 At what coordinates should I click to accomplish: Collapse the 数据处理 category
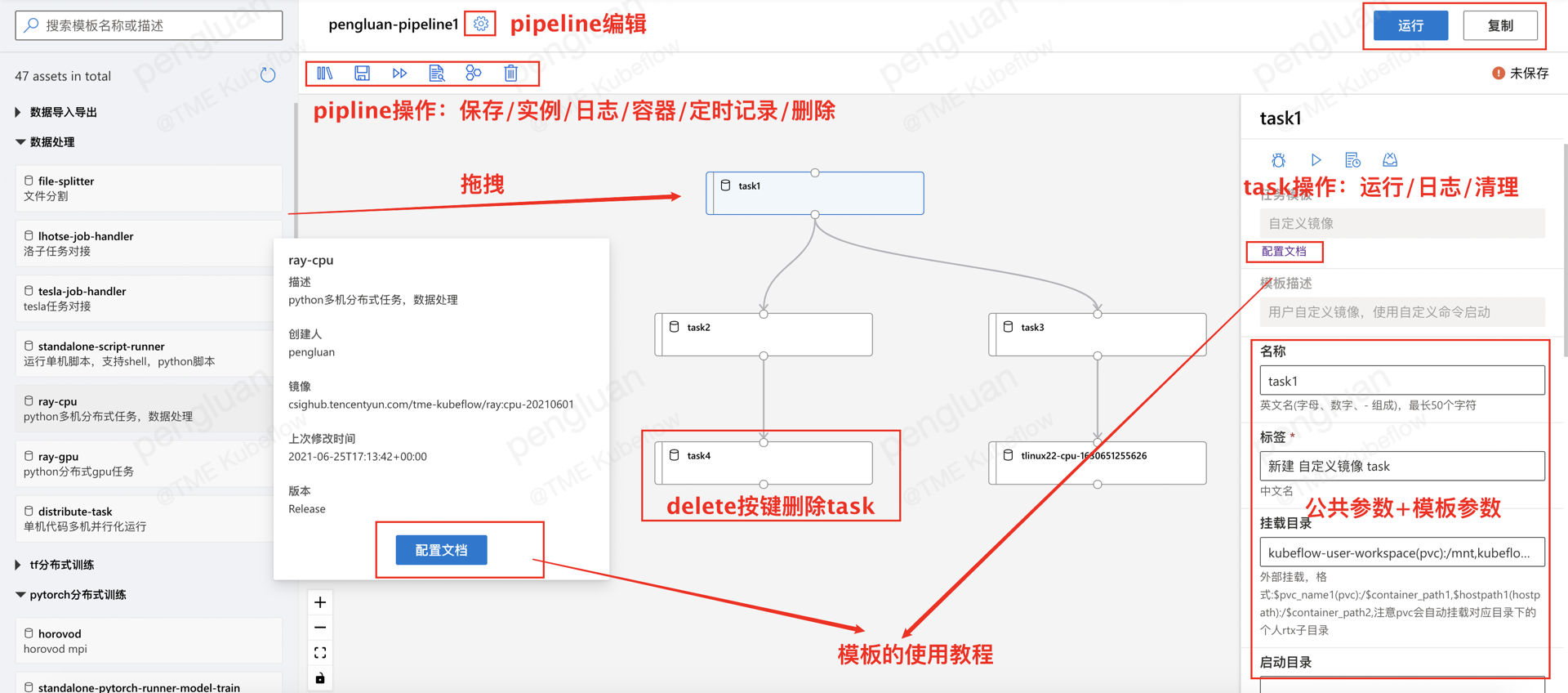point(20,142)
